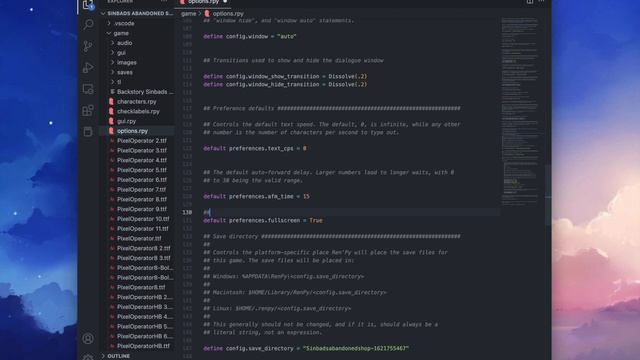Open PixelOperator 3.ttf font file
The image size is (640, 360).
pyautogui.click(x=138, y=151)
